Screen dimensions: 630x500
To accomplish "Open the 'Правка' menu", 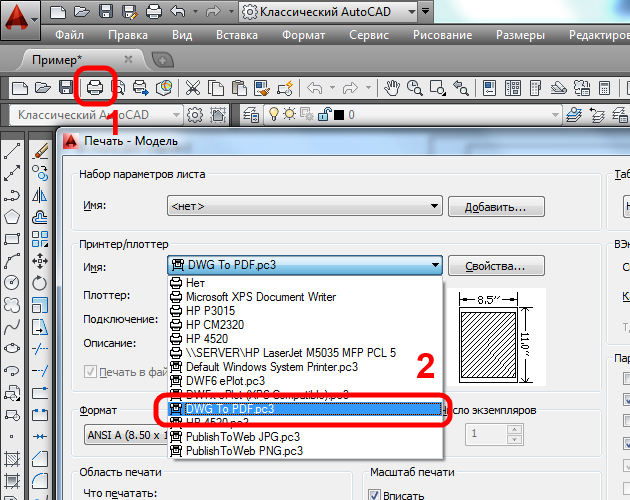I will tap(128, 35).
